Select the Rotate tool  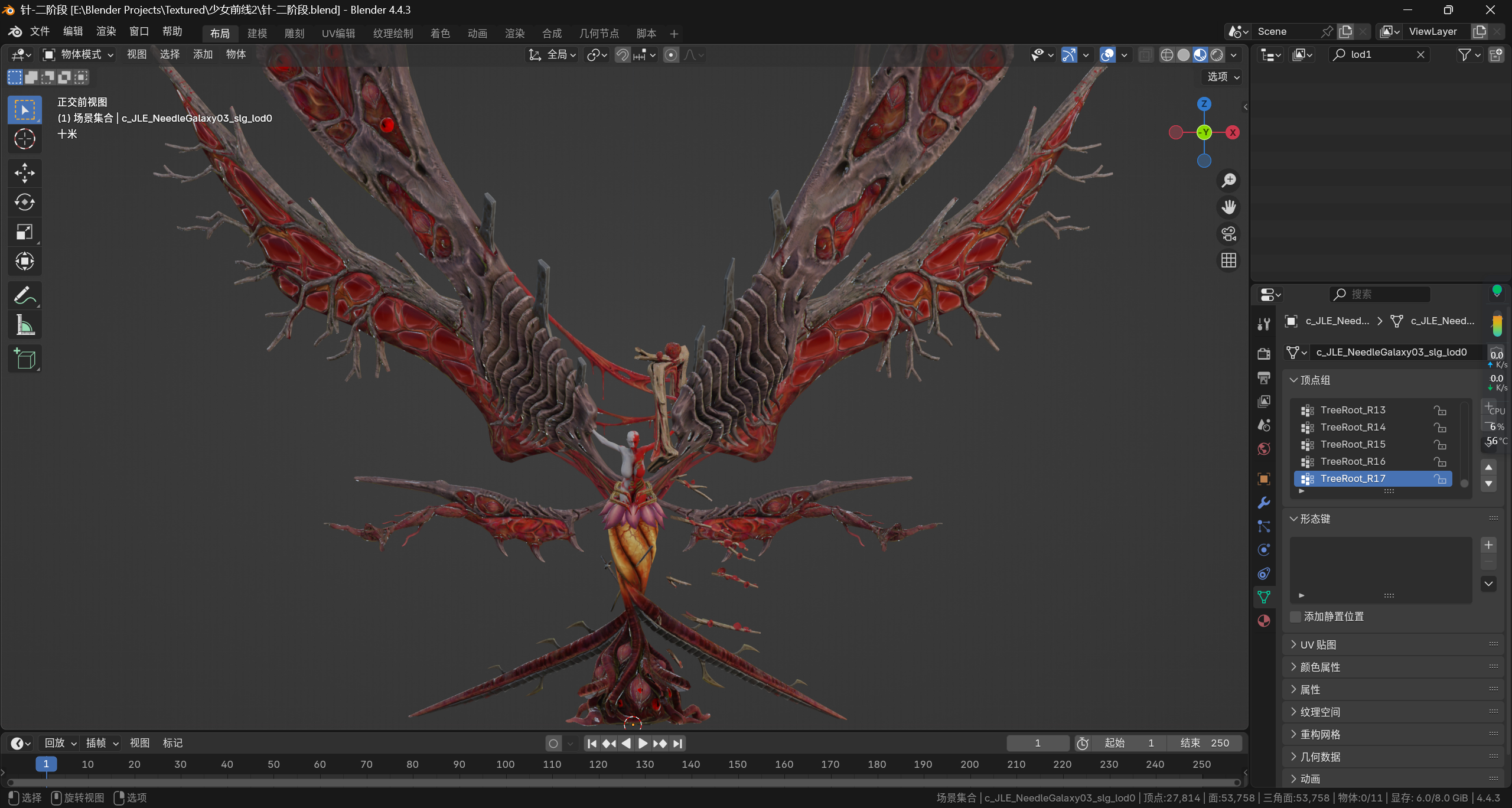pos(24,203)
